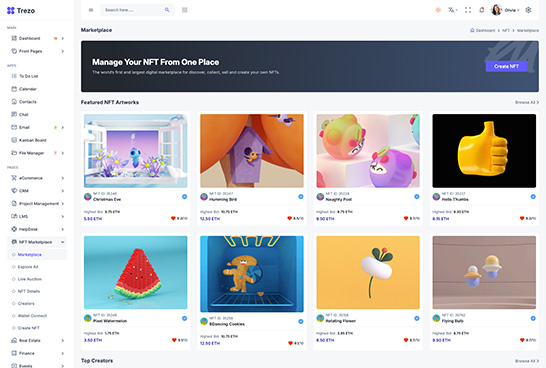This screenshot has height=368, width=546.
Task: Toggle the light/dark mode sun icon
Action: point(438,10)
